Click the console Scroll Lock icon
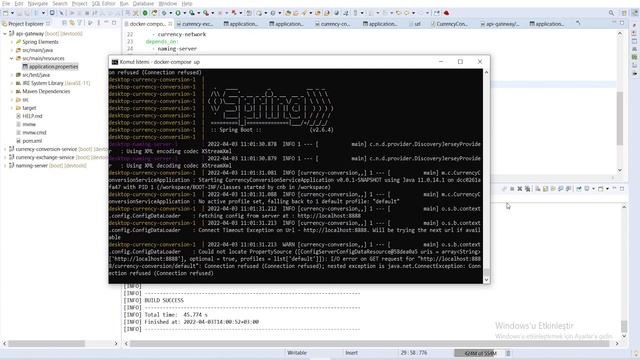Viewport: 640px width, 360px height. pos(545,189)
